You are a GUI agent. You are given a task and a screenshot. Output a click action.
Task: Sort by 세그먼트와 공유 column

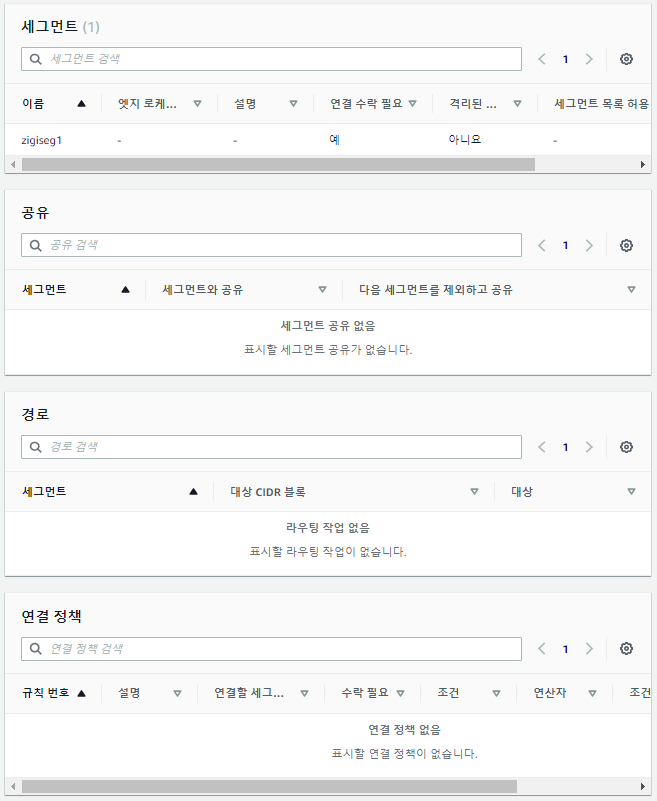[x=244, y=290]
